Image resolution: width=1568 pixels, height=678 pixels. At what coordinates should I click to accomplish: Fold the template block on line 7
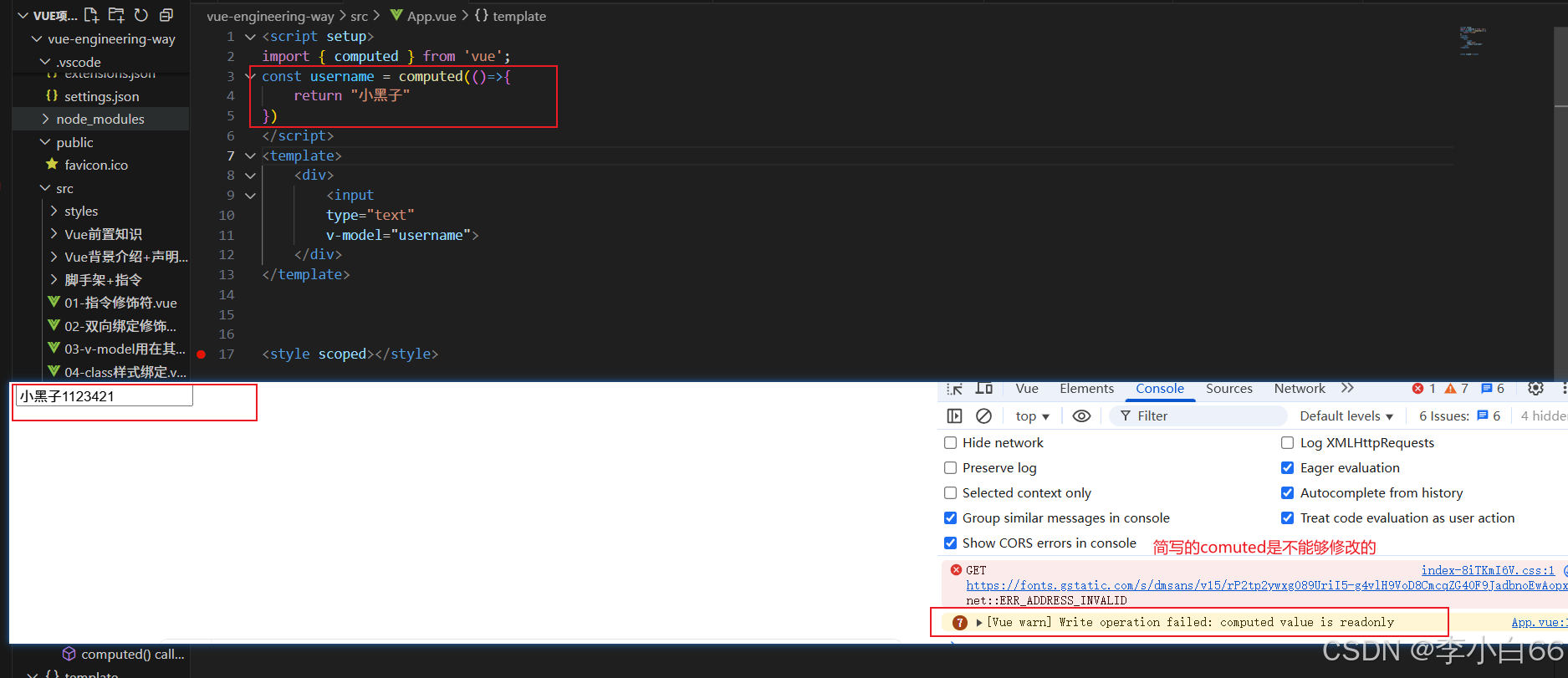point(250,155)
